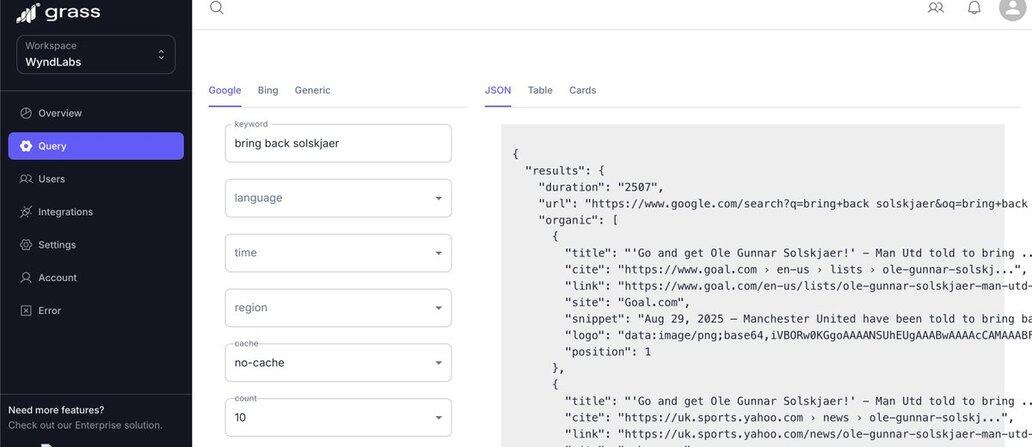Click the "duration": "2507" line
Image resolution: width=1032 pixels, height=447 pixels.
(602, 187)
